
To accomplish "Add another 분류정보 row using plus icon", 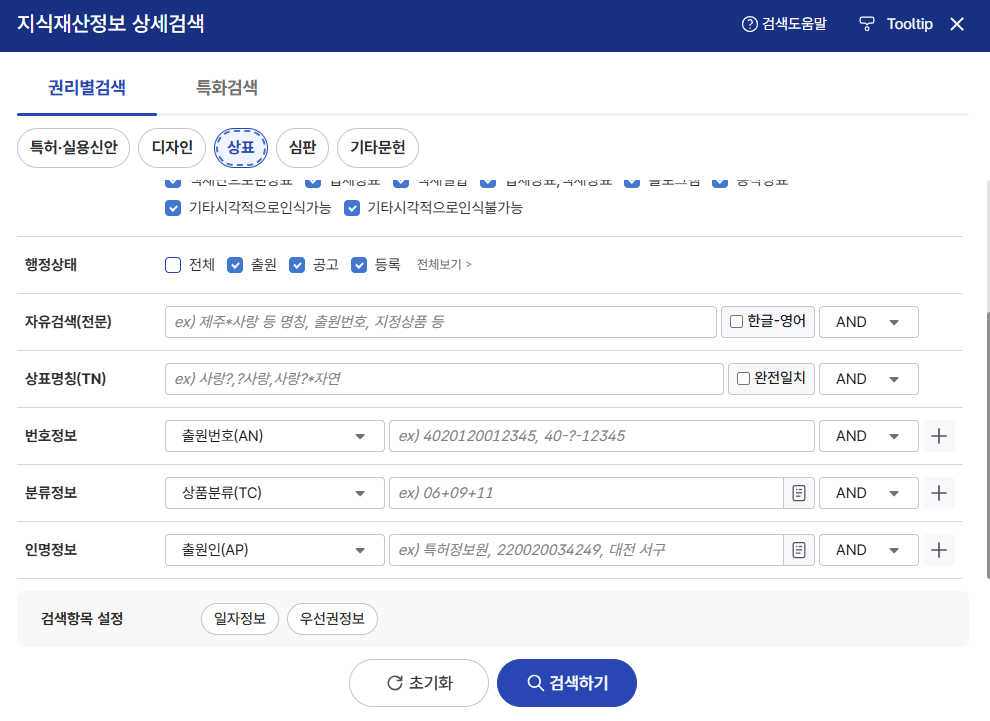I will click(x=938, y=492).
